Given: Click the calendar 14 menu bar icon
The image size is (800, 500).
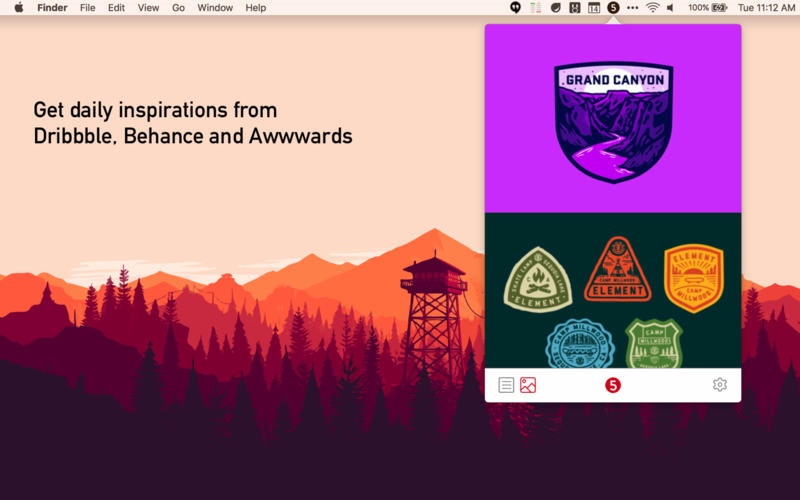Looking at the screenshot, I should [594, 8].
